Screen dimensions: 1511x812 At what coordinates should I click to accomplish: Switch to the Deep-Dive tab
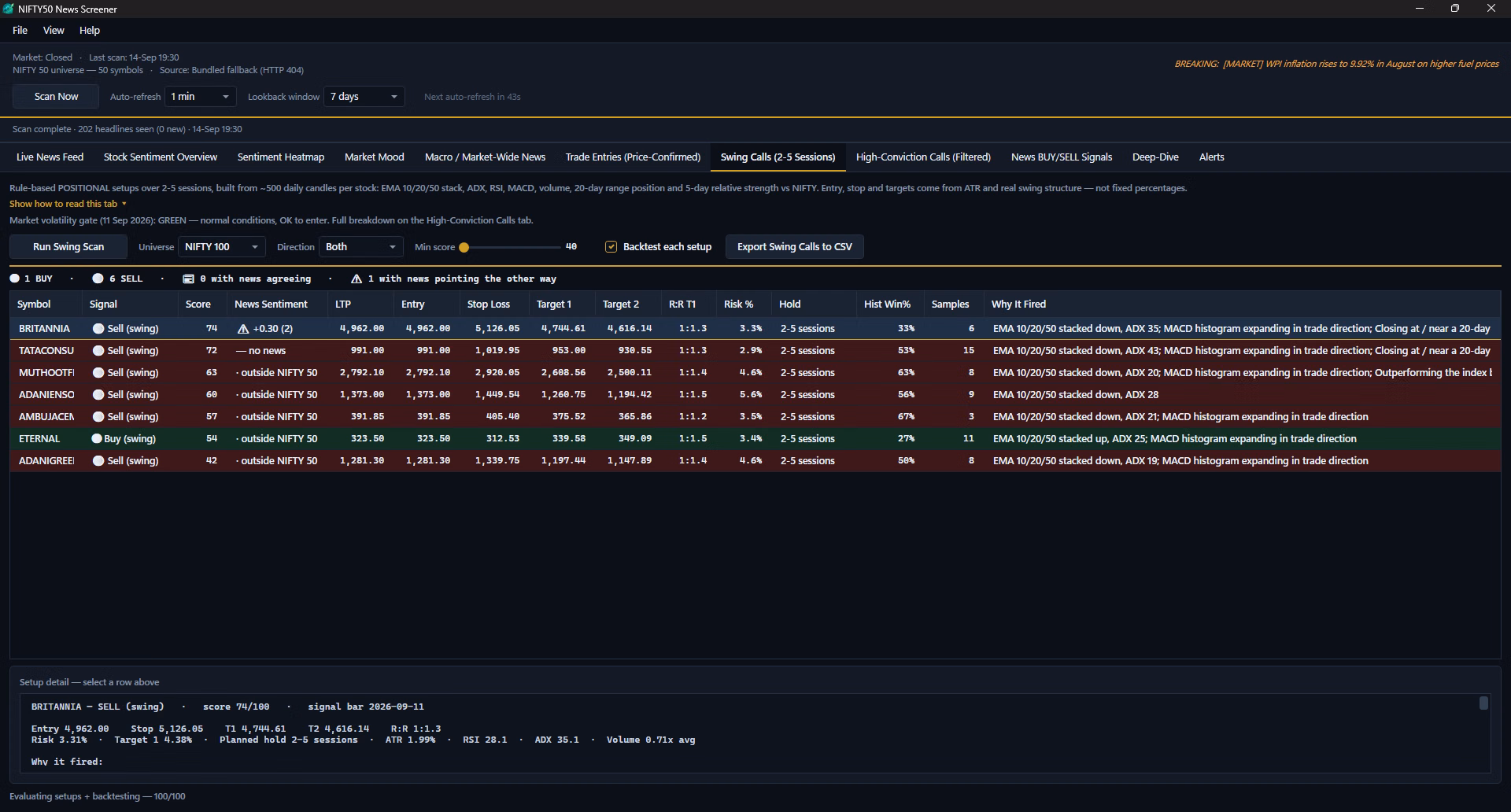(1155, 157)
